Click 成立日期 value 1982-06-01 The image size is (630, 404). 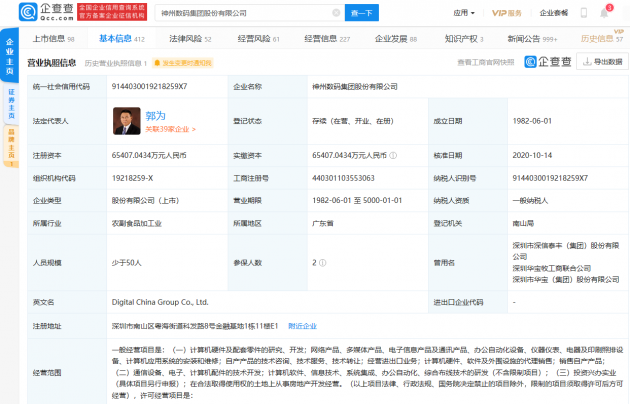point(532,121)
